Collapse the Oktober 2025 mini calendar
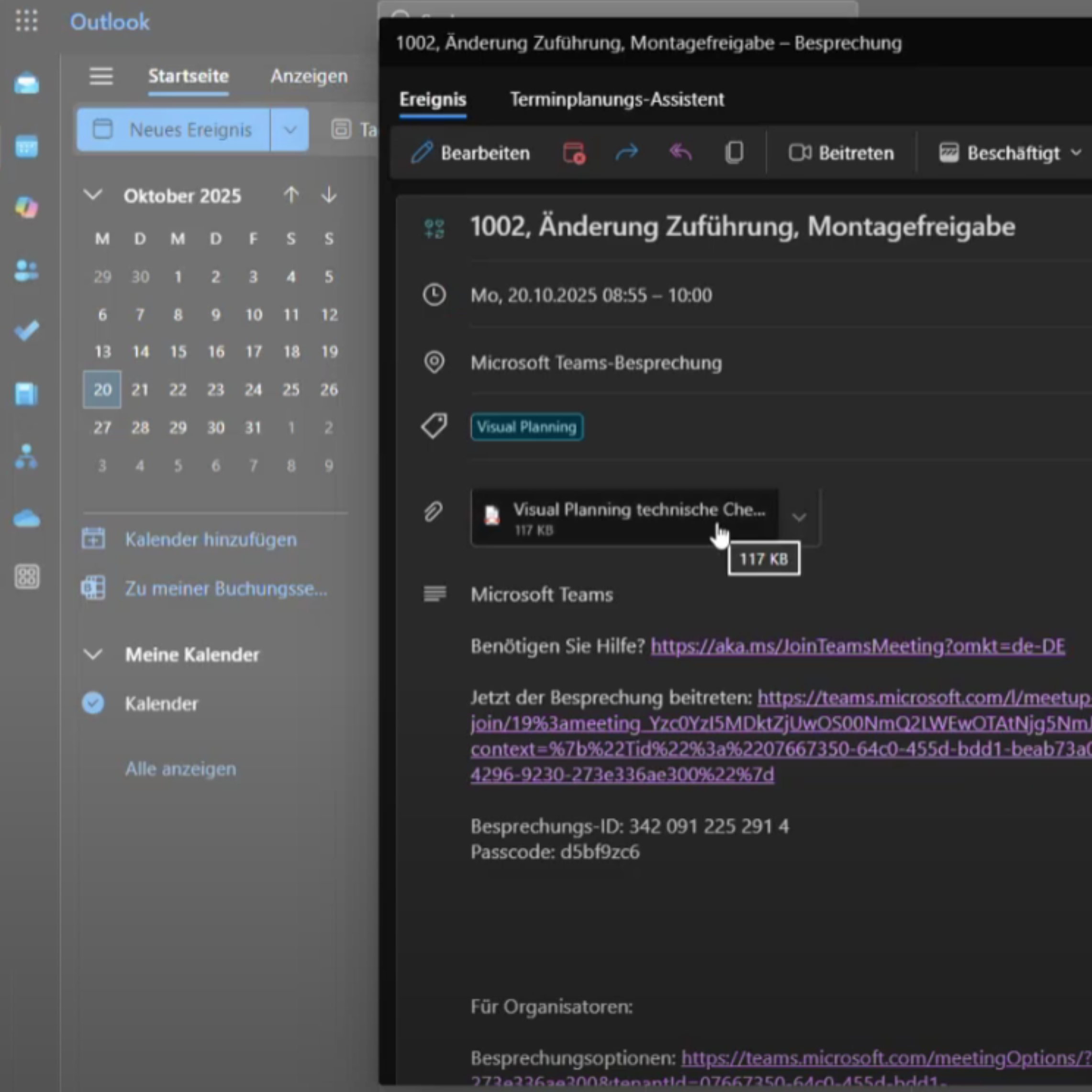Viewport: 1092px width, 1092px height. tap(93, 195)
